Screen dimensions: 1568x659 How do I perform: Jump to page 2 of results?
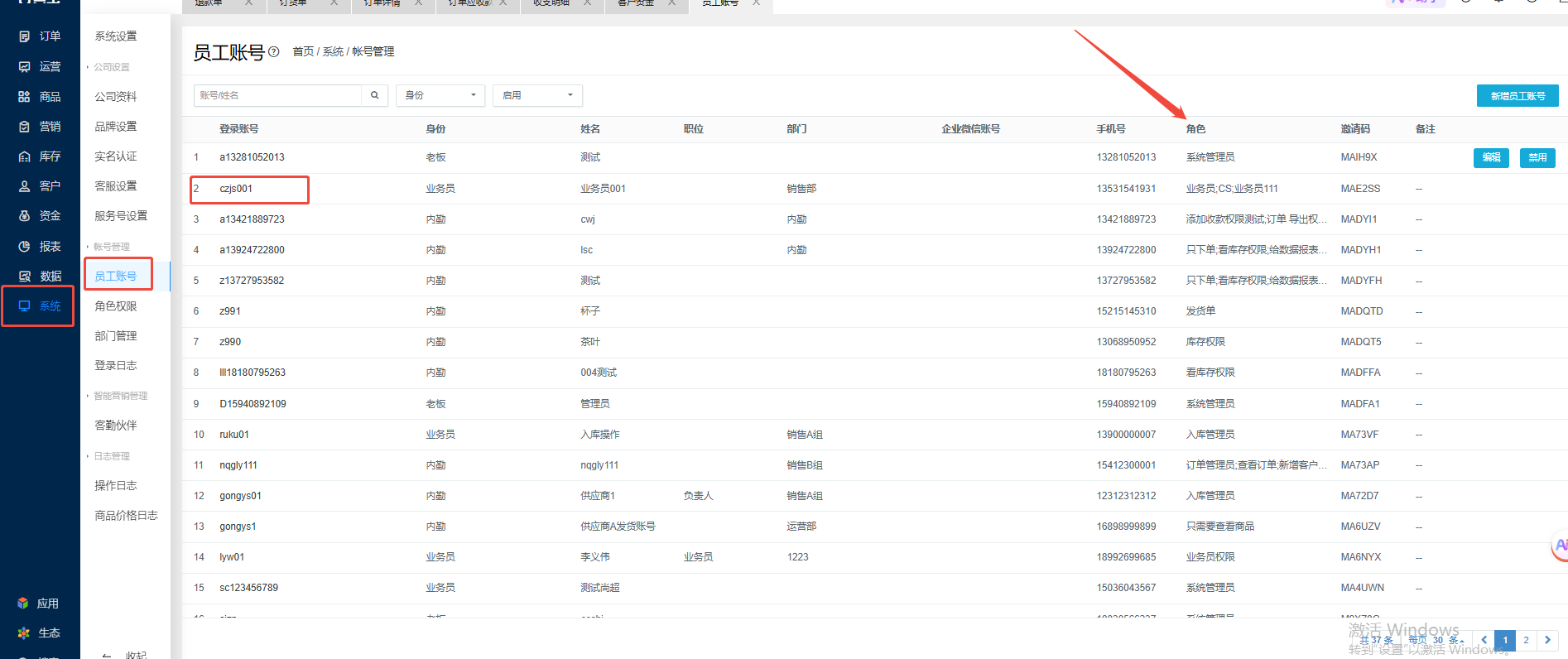pyautogui.click(x=1526, y=640)
